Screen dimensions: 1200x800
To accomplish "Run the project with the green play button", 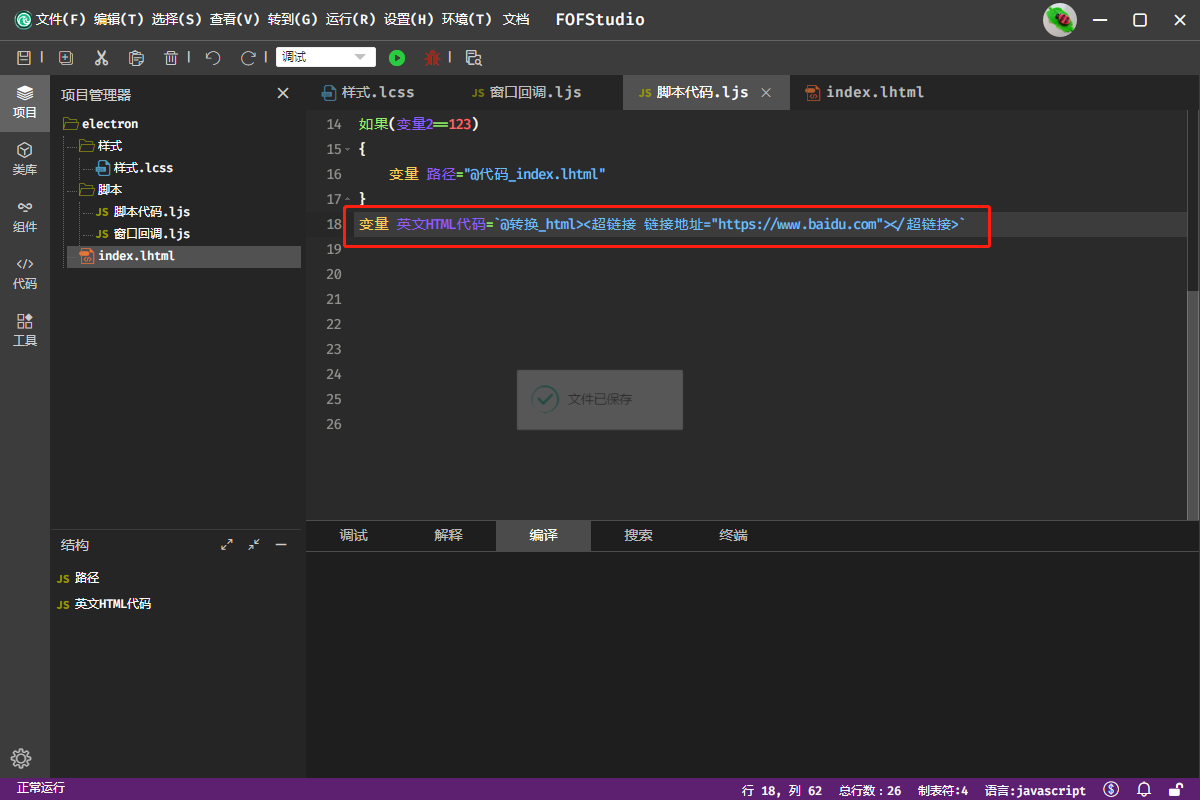I will point(397,58).
